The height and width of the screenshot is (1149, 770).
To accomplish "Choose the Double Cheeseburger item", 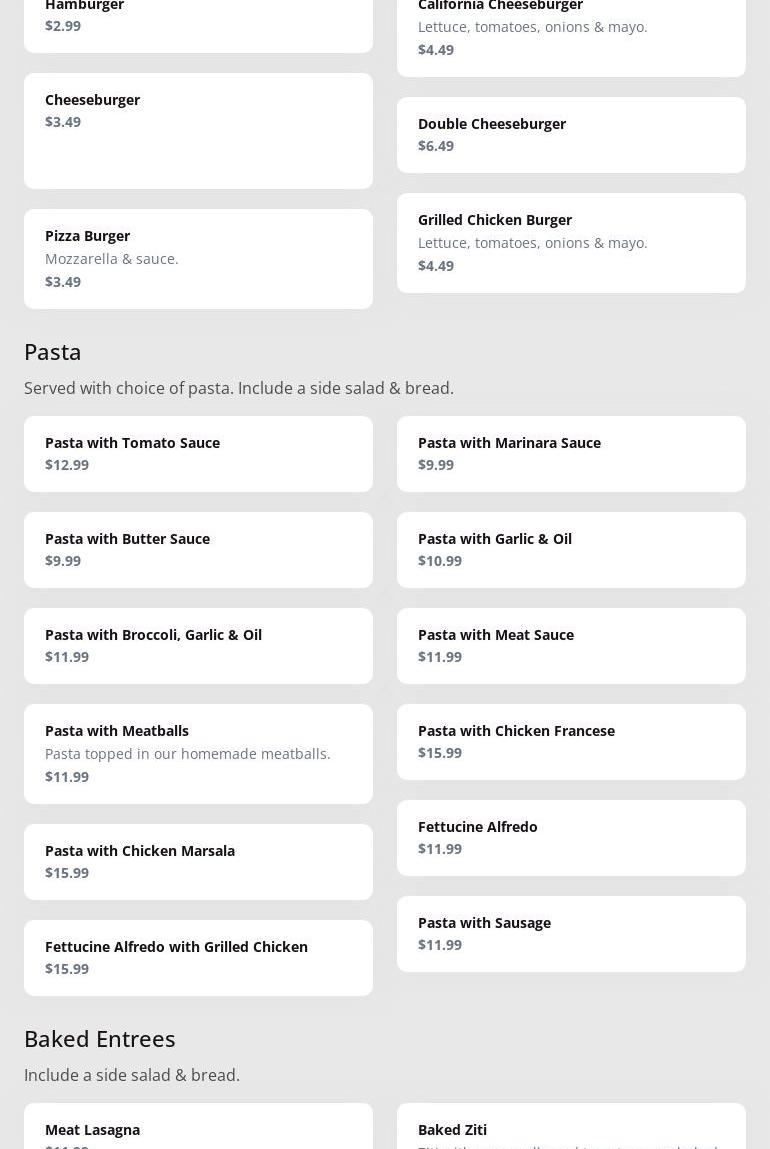I will [571, 135].
